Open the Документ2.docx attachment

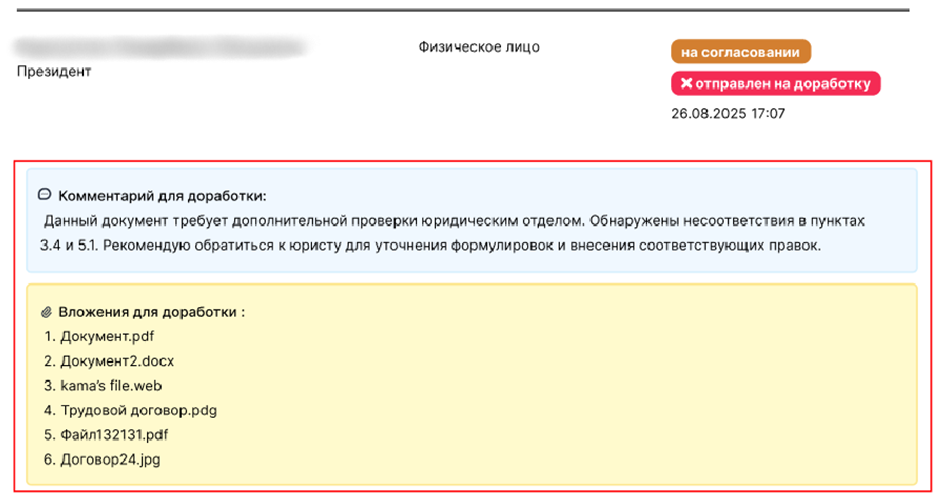(117, 361)
